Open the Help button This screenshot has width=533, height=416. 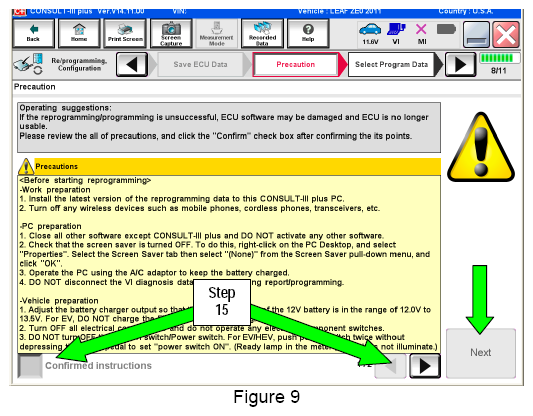pos(308,33)
